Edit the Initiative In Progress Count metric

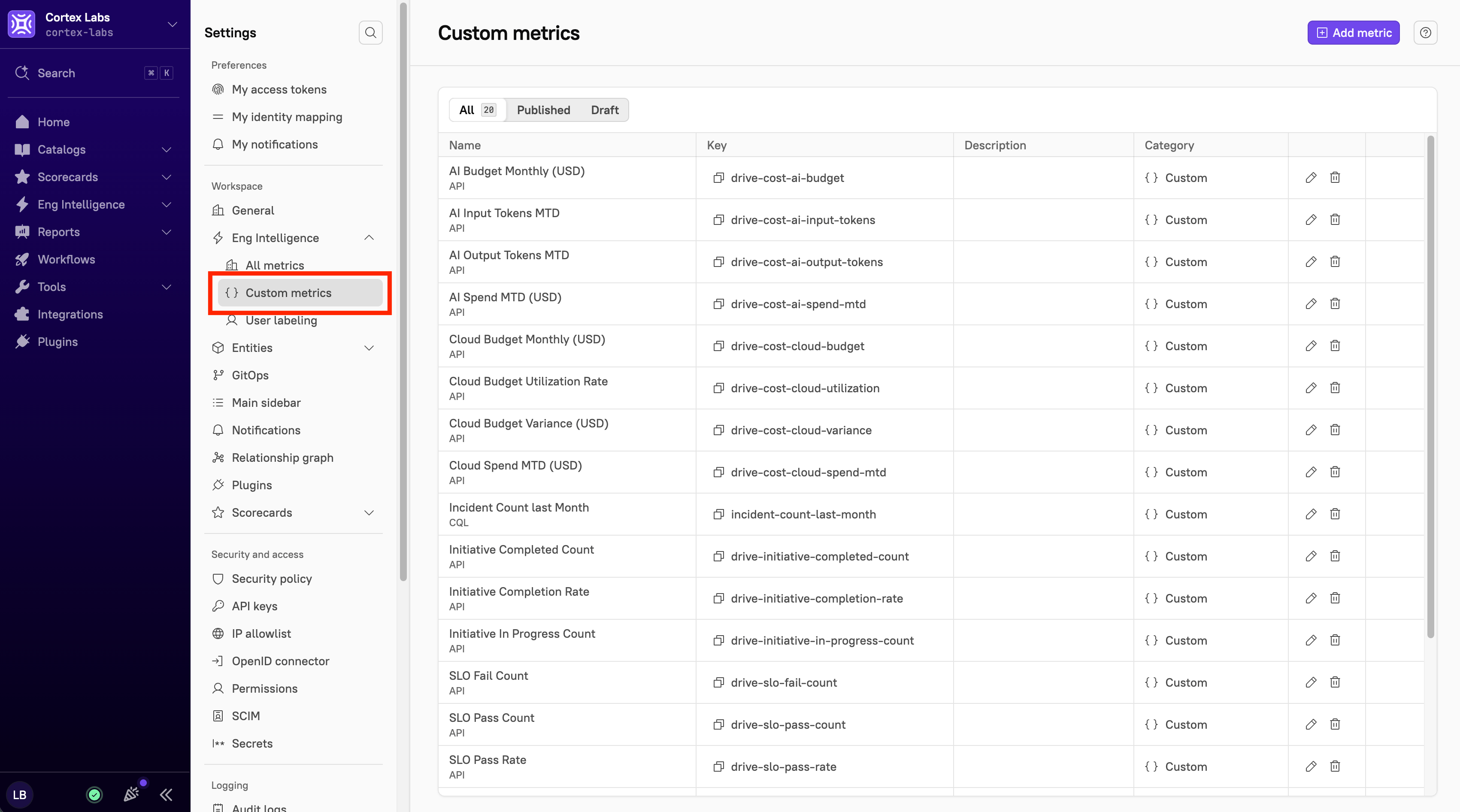pyautogui.click(x=1311, y=640)
